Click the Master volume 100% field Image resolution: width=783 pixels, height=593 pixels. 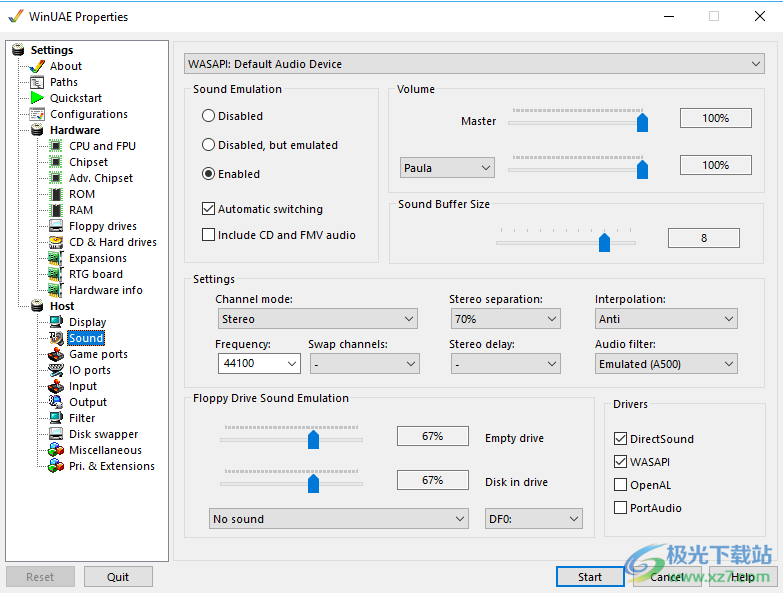716,118
